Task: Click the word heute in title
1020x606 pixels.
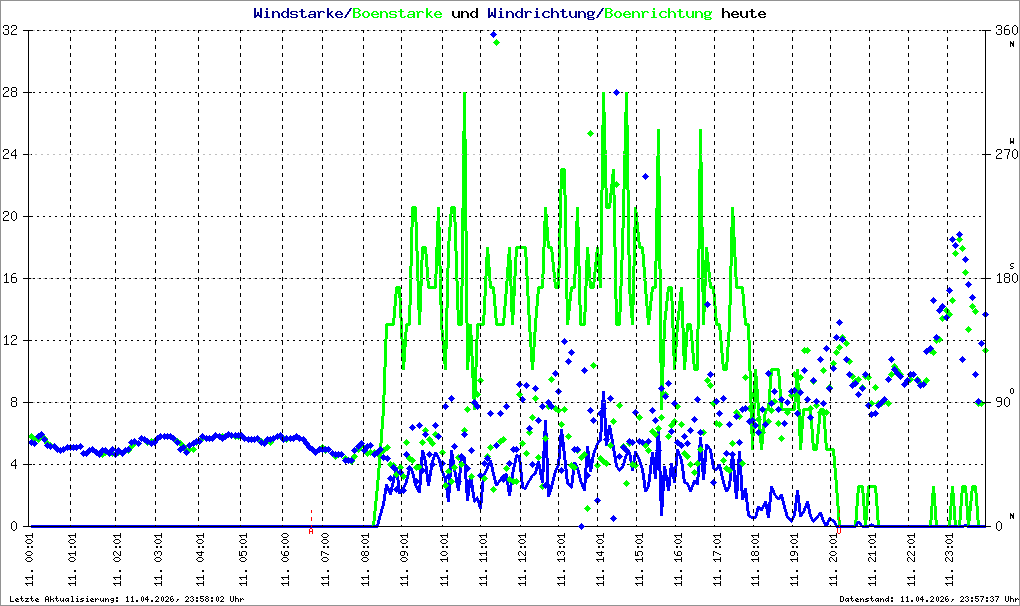Action: tap(744, 13)
